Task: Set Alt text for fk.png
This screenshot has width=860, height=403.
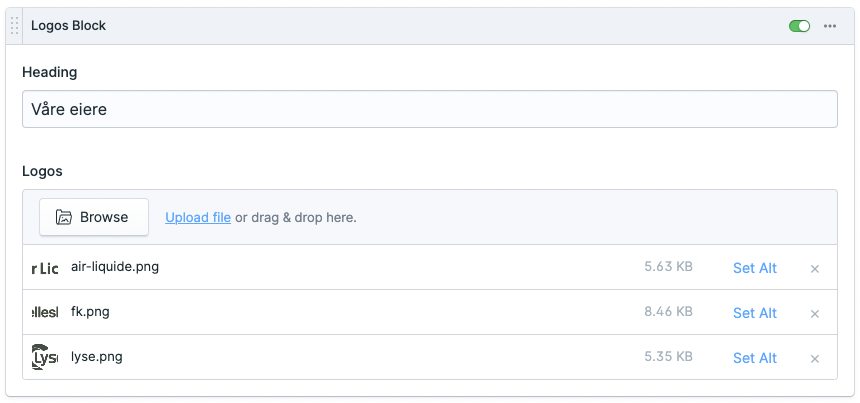Action: point(754,313)
